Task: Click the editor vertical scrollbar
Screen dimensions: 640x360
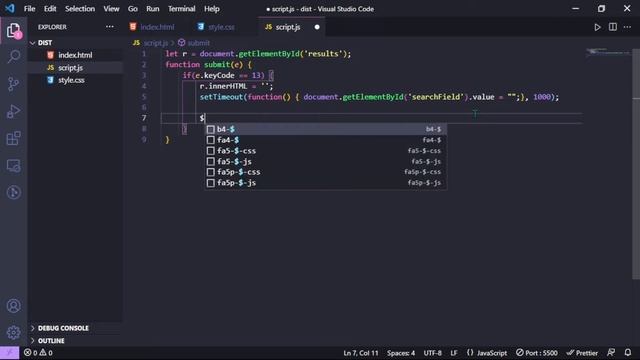Action: (636, 163)
